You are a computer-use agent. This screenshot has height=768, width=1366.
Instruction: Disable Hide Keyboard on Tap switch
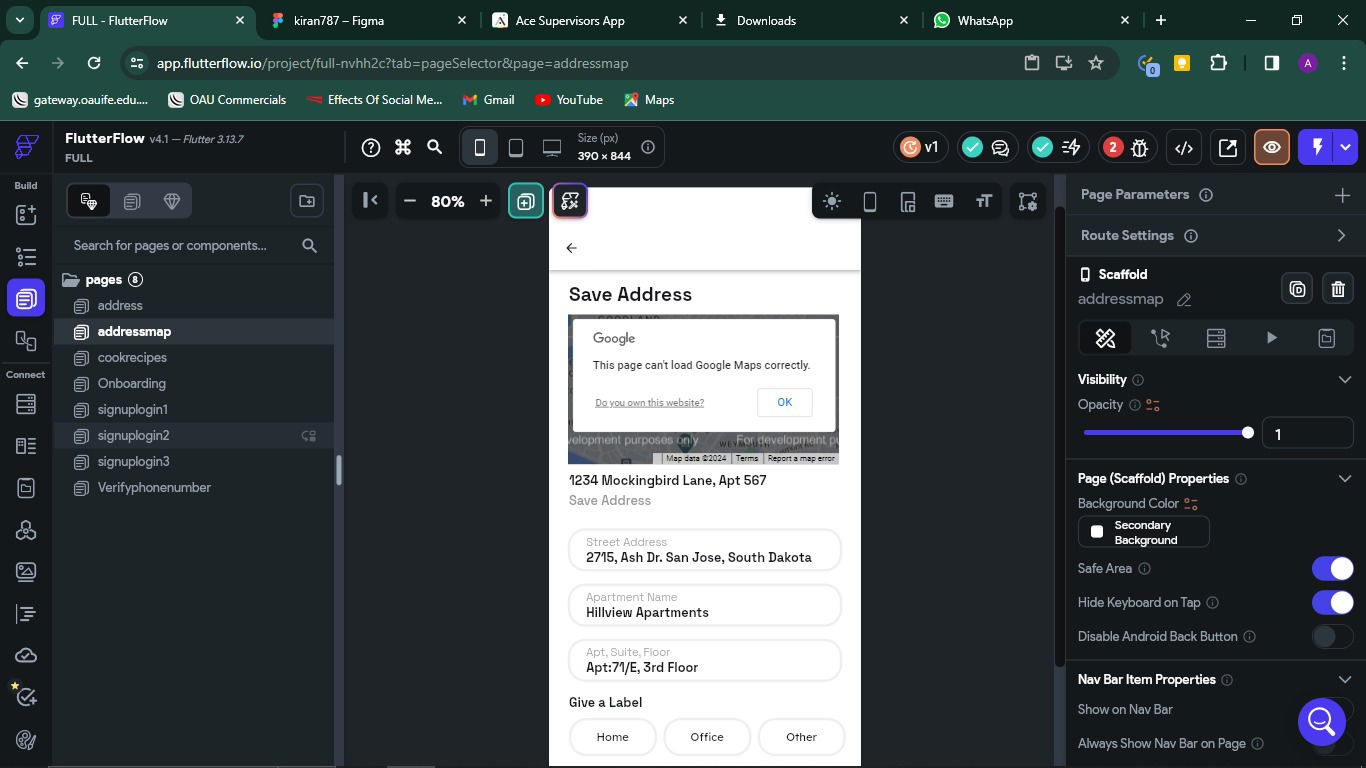(x=1332, y=603)
